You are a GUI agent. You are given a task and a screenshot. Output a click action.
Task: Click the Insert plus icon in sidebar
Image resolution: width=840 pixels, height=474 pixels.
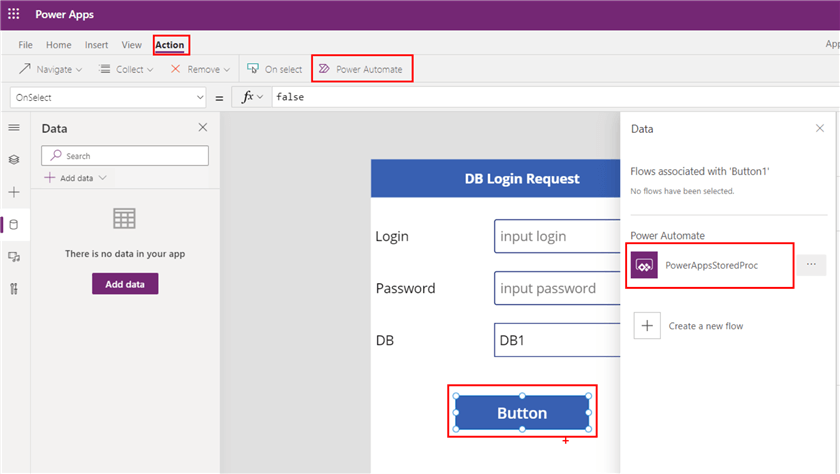click(14, 192)
